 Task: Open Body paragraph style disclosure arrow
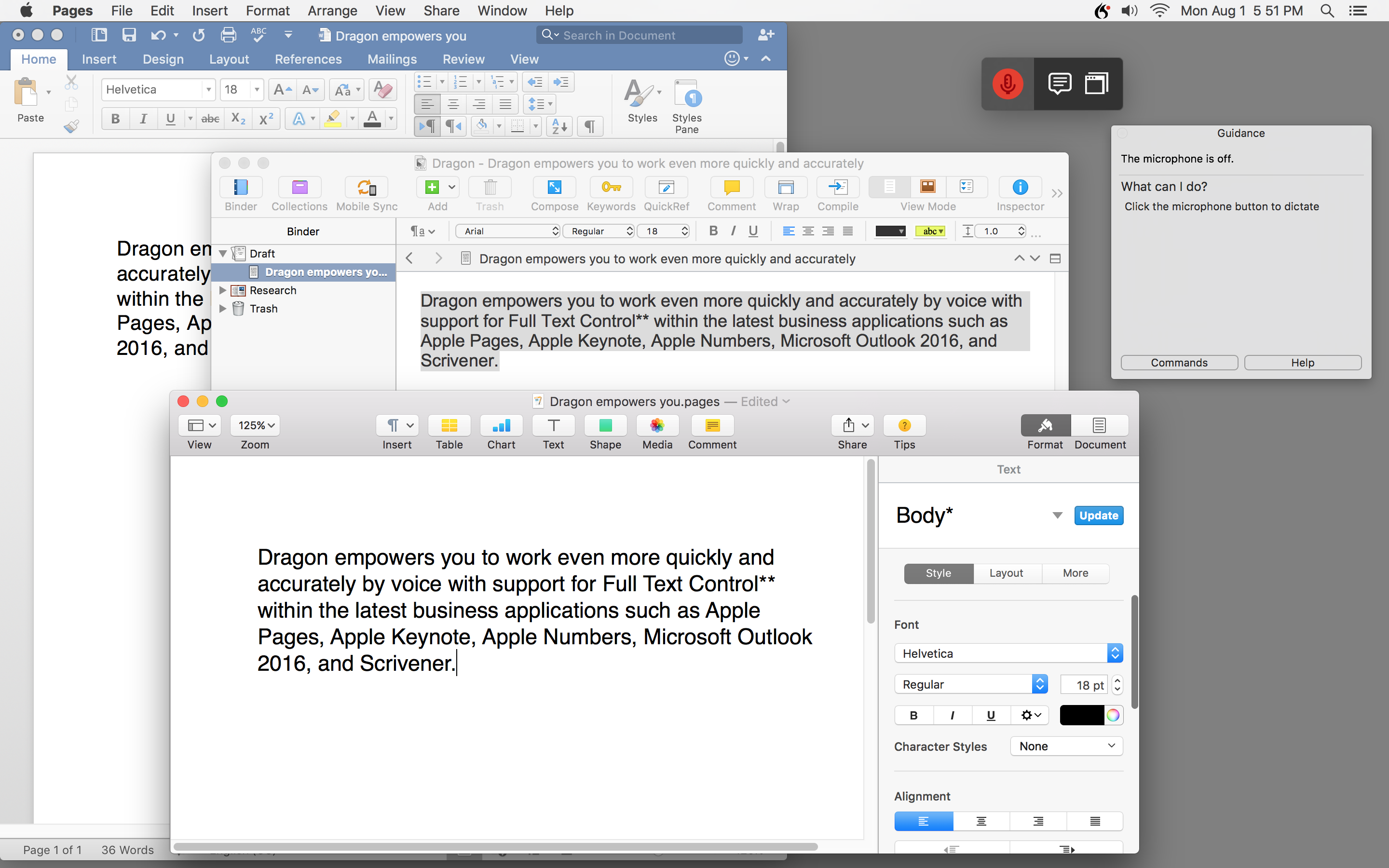(x=1057, y=515)
